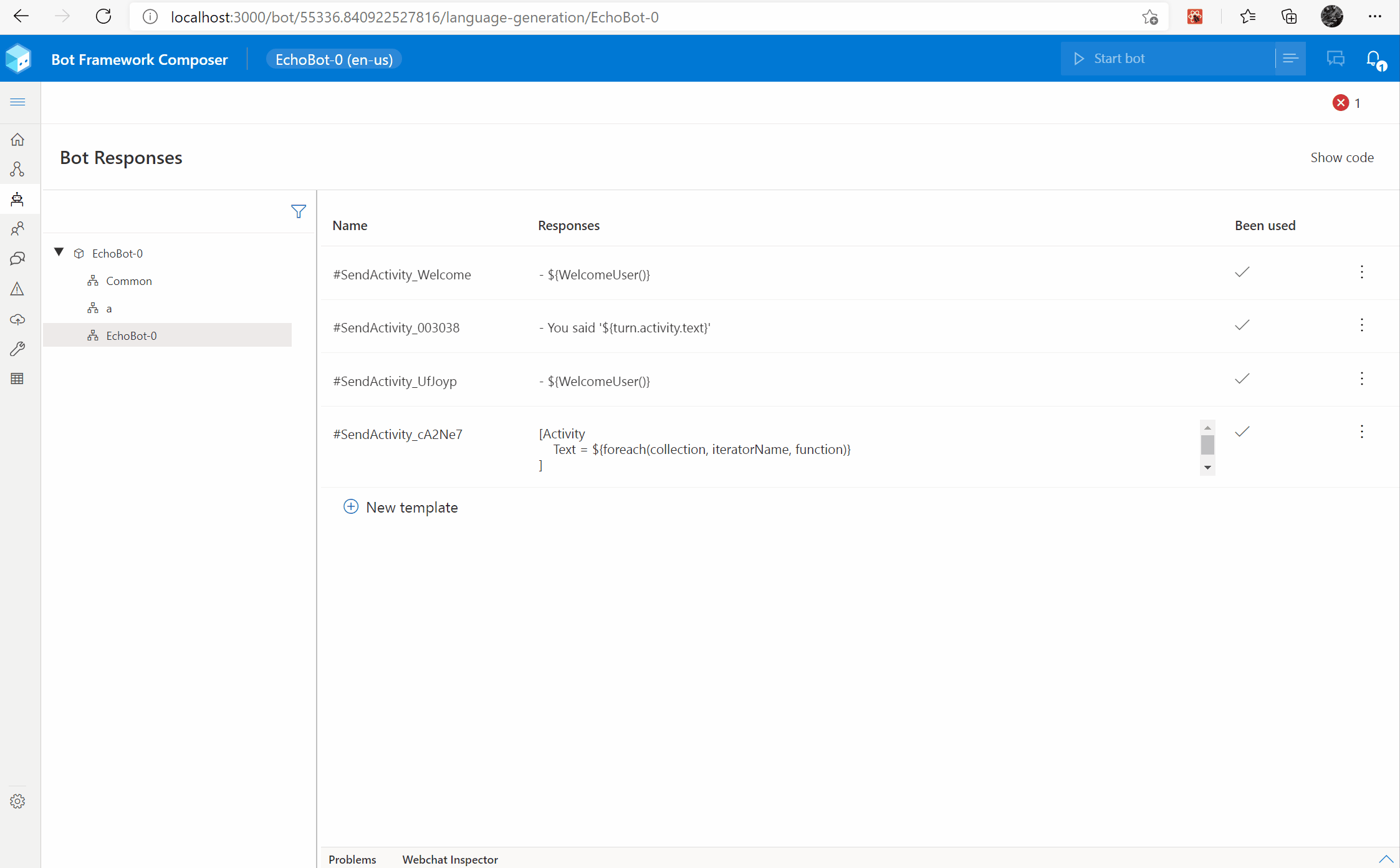Click the filter funnel icon

coord(299,211)
